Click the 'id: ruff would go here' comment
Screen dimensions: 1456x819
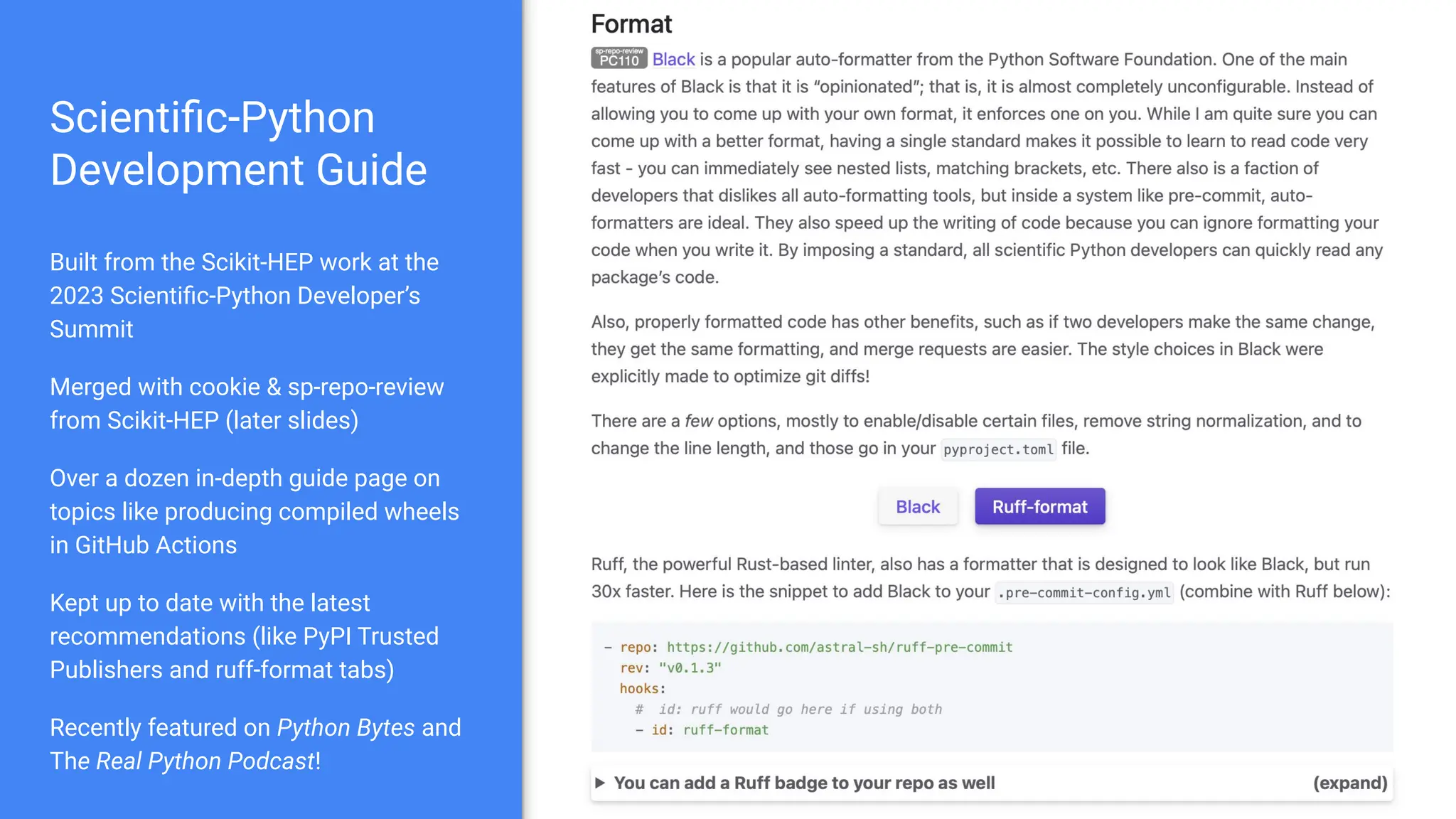tap(788, 709)
